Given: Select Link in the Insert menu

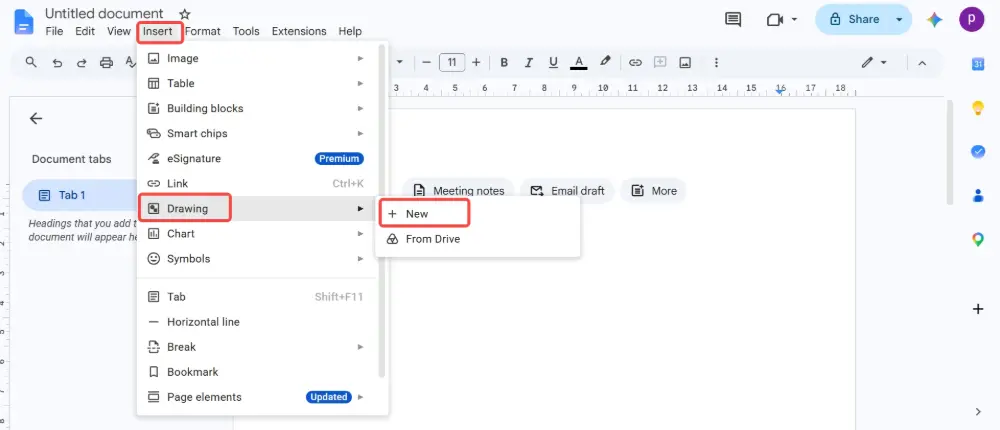Looking at the screenshot, I should coord(256,183).
